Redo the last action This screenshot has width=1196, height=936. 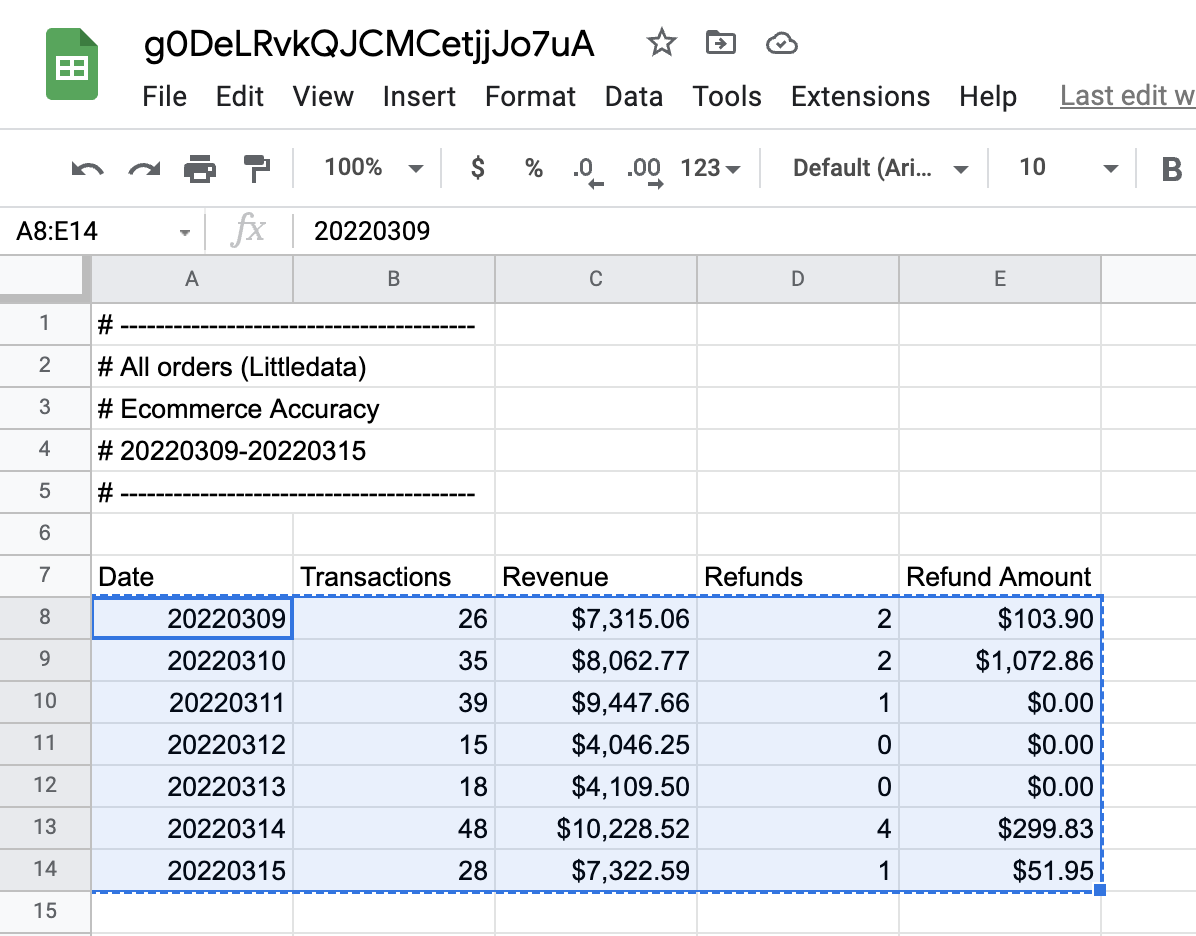point(144,169)
